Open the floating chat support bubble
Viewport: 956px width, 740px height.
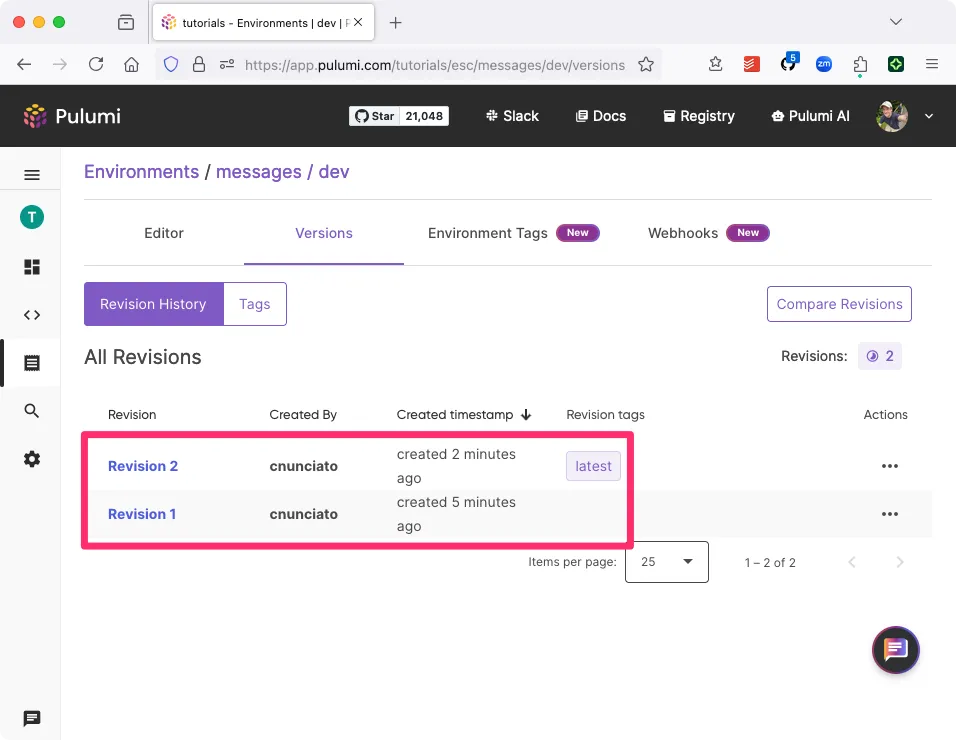point(895,650)
